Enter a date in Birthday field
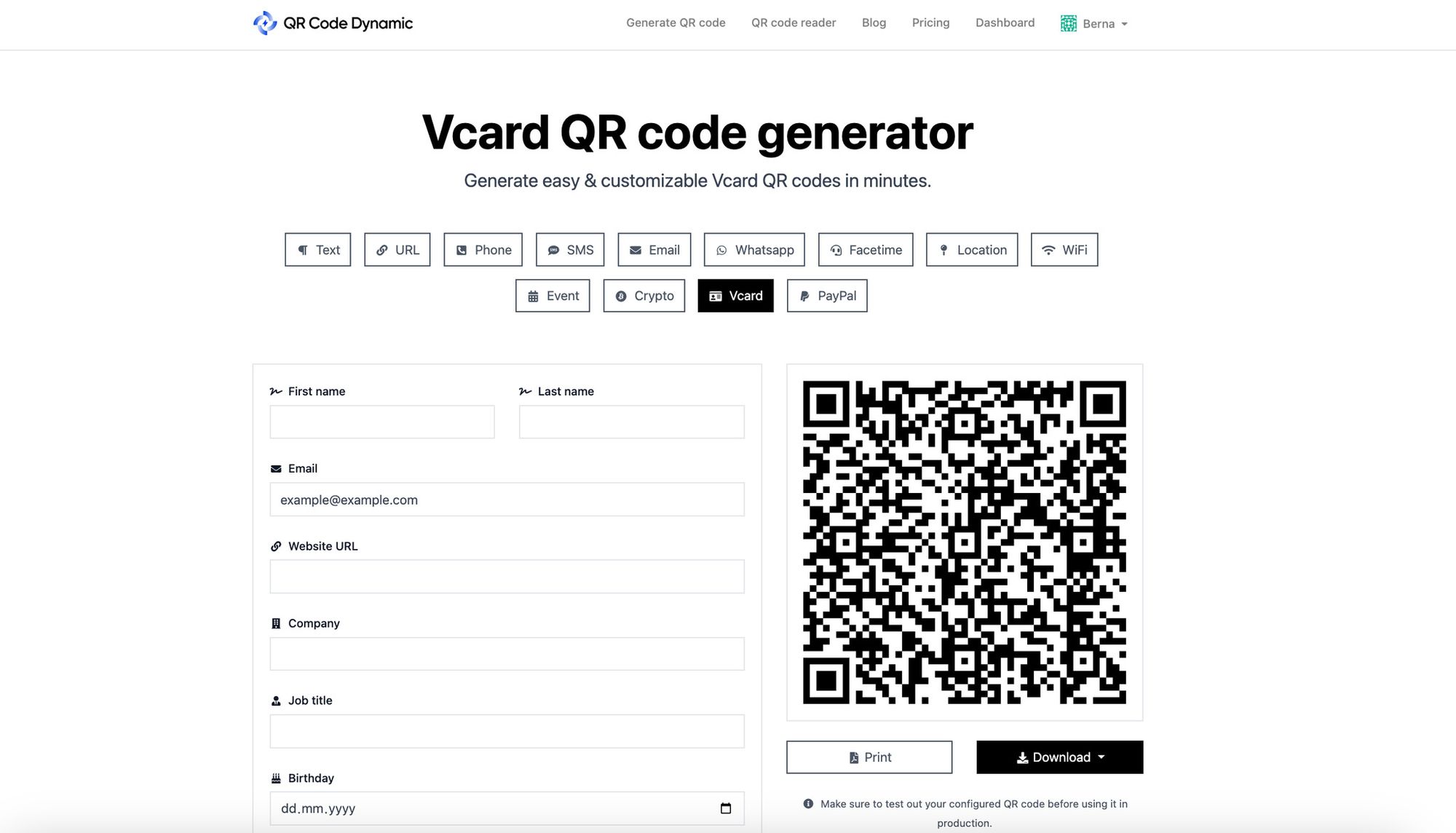This screenshot has height=833, width=1456. 507,808
